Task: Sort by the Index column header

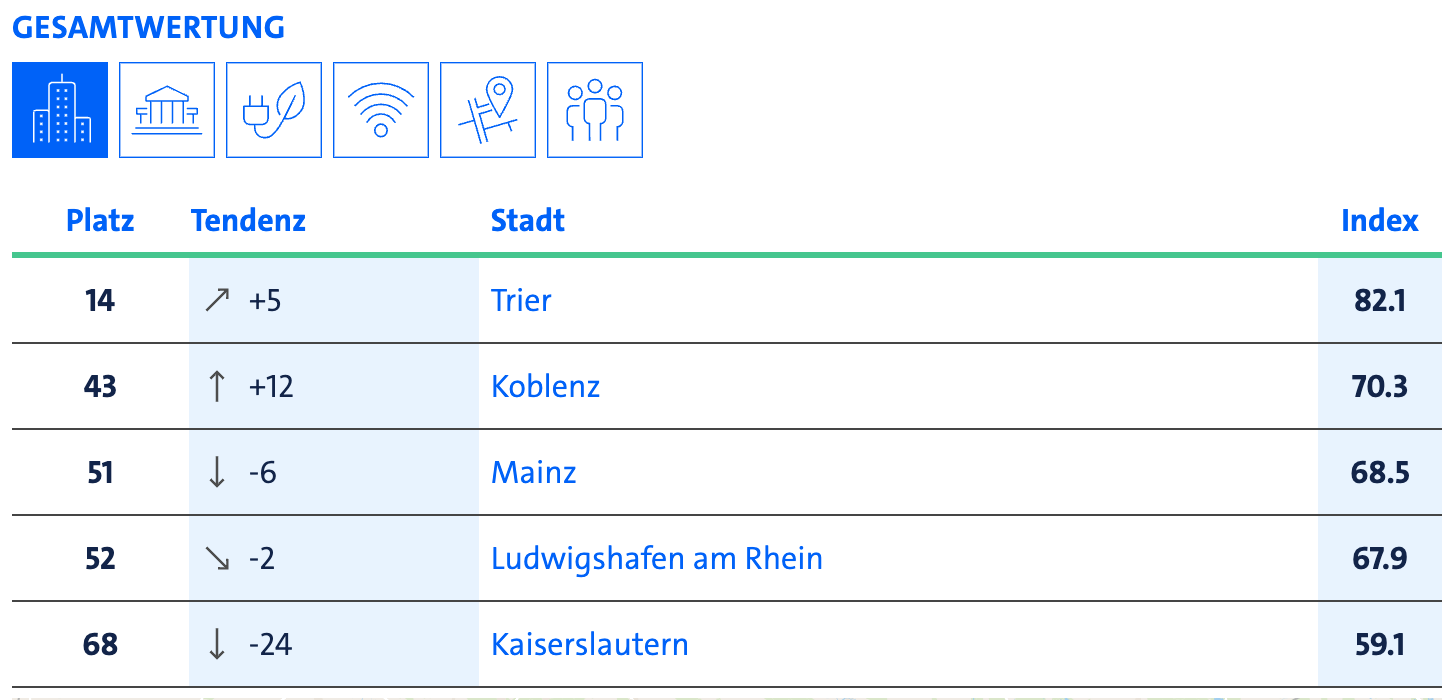Action: point(1379,220)
